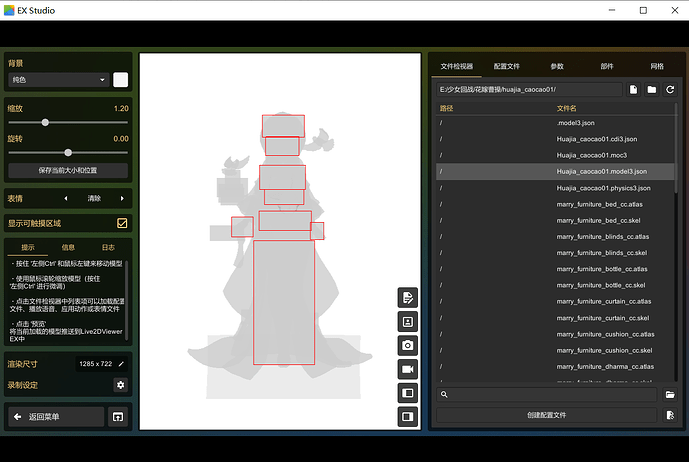689x462 pixels.
Task: Click the EX Studio app logo
Action: [9, 10]
